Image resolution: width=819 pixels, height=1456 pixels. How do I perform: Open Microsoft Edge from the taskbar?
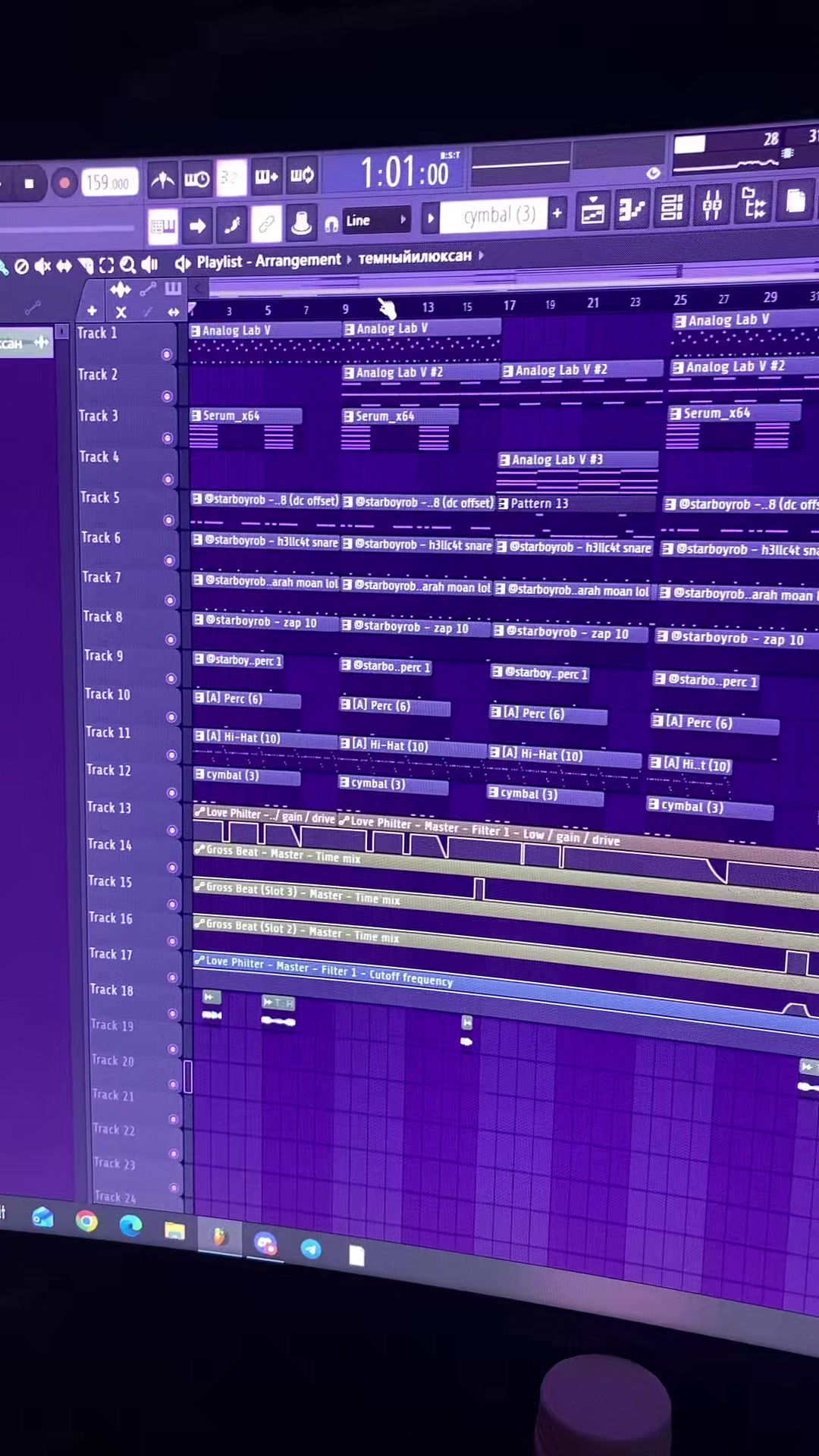click(130, 1225)
